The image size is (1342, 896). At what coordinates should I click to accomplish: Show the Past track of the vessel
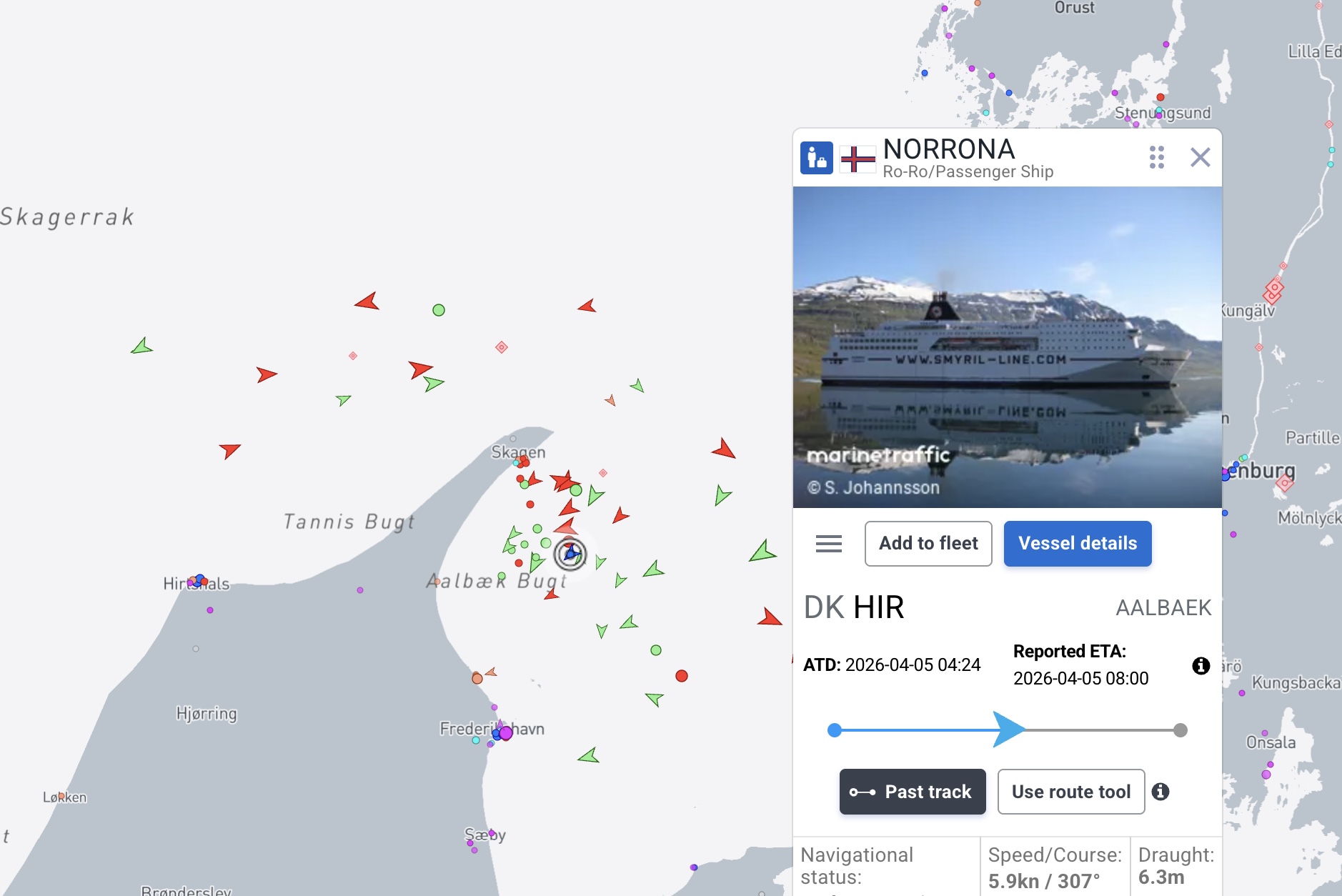coord(912,792)
